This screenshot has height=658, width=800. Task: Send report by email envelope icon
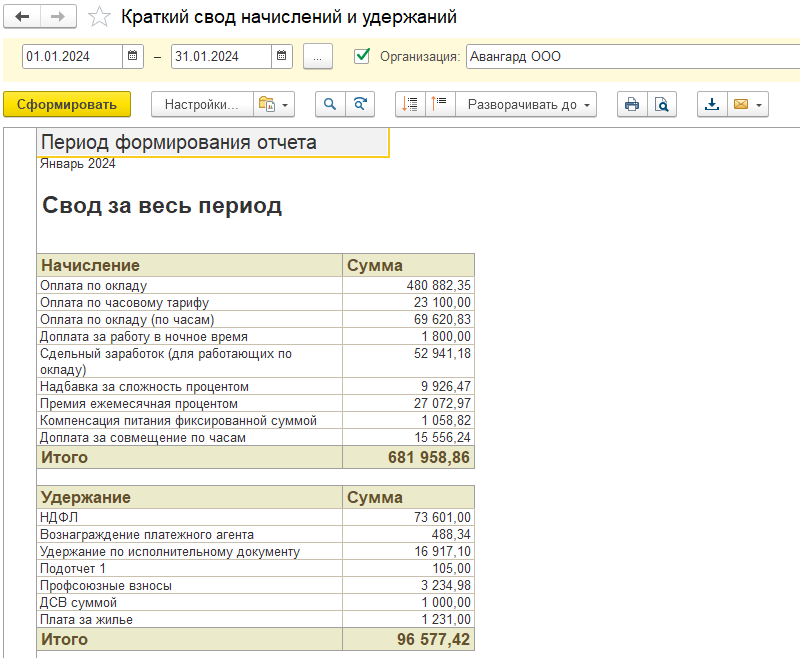[741, 105]
